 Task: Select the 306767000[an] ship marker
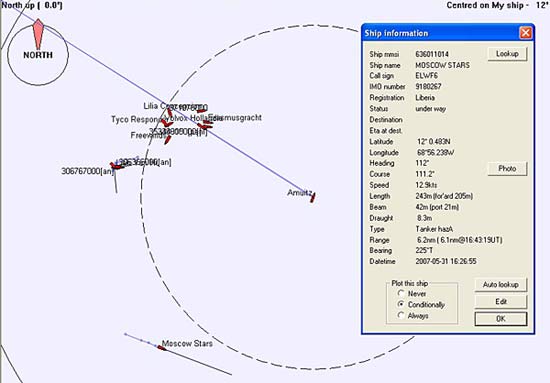click(116, 166)
